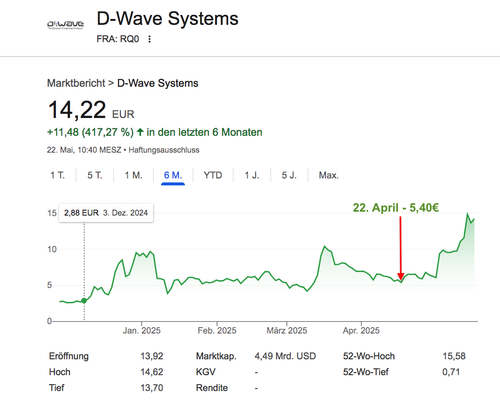
Task: Click the Eröffnung value 13,92
Action: pyautogui.click(x=152, y=356)
